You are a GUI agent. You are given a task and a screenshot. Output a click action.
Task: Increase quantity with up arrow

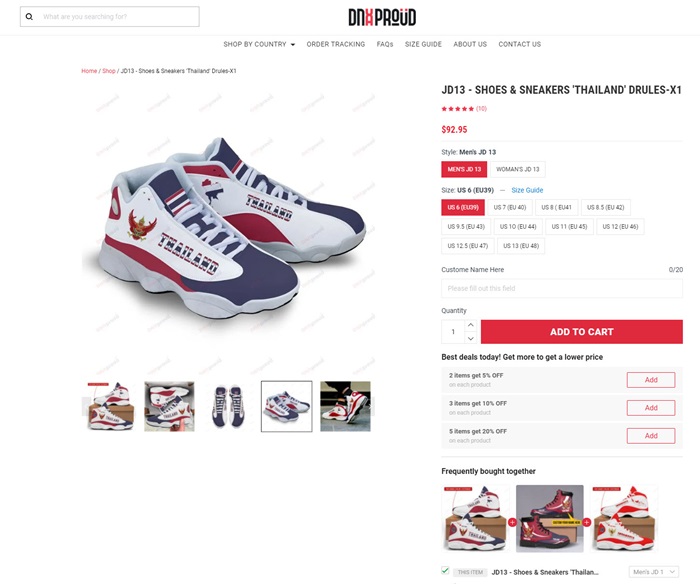tap(471, 325)
